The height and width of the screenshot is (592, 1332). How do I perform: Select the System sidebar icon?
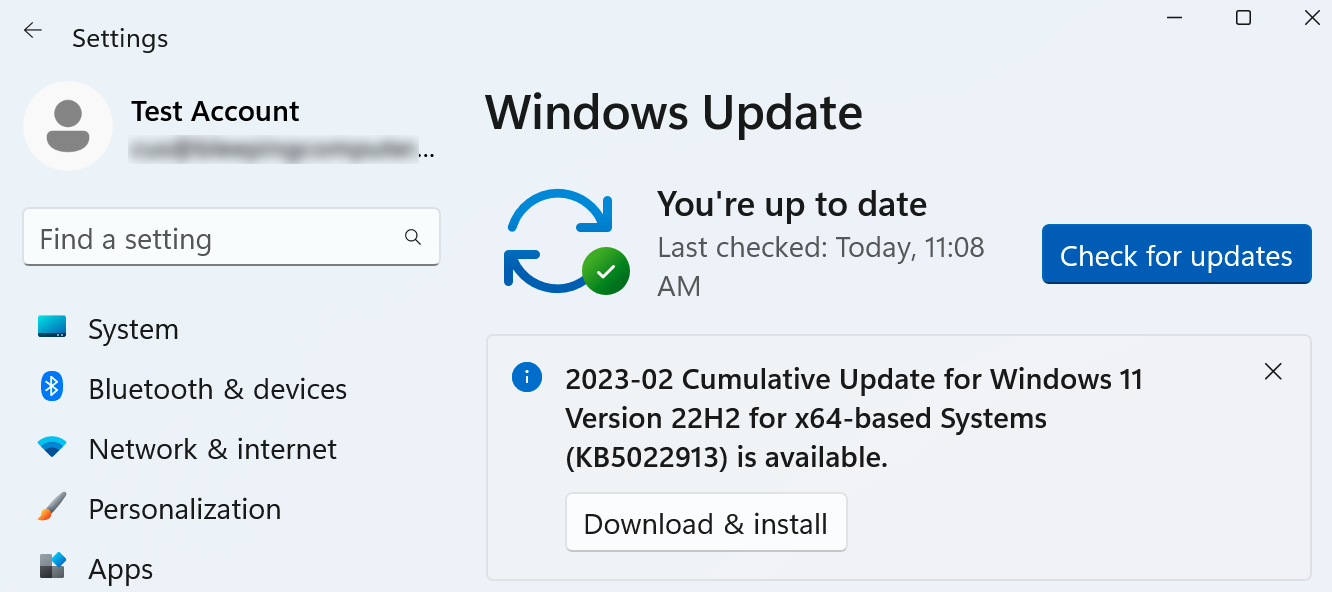51,328
